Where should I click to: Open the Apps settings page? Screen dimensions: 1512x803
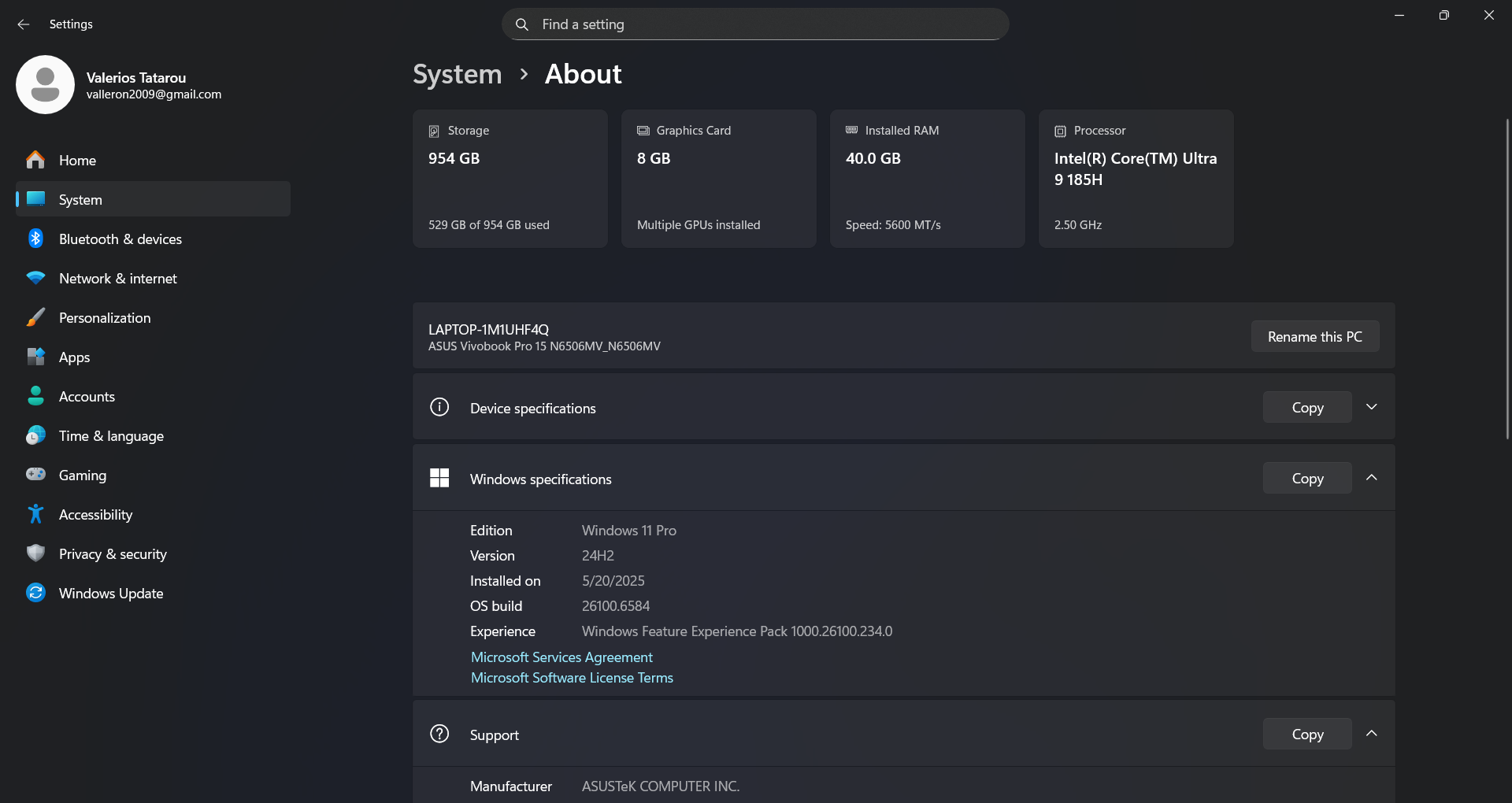point(153,357)
